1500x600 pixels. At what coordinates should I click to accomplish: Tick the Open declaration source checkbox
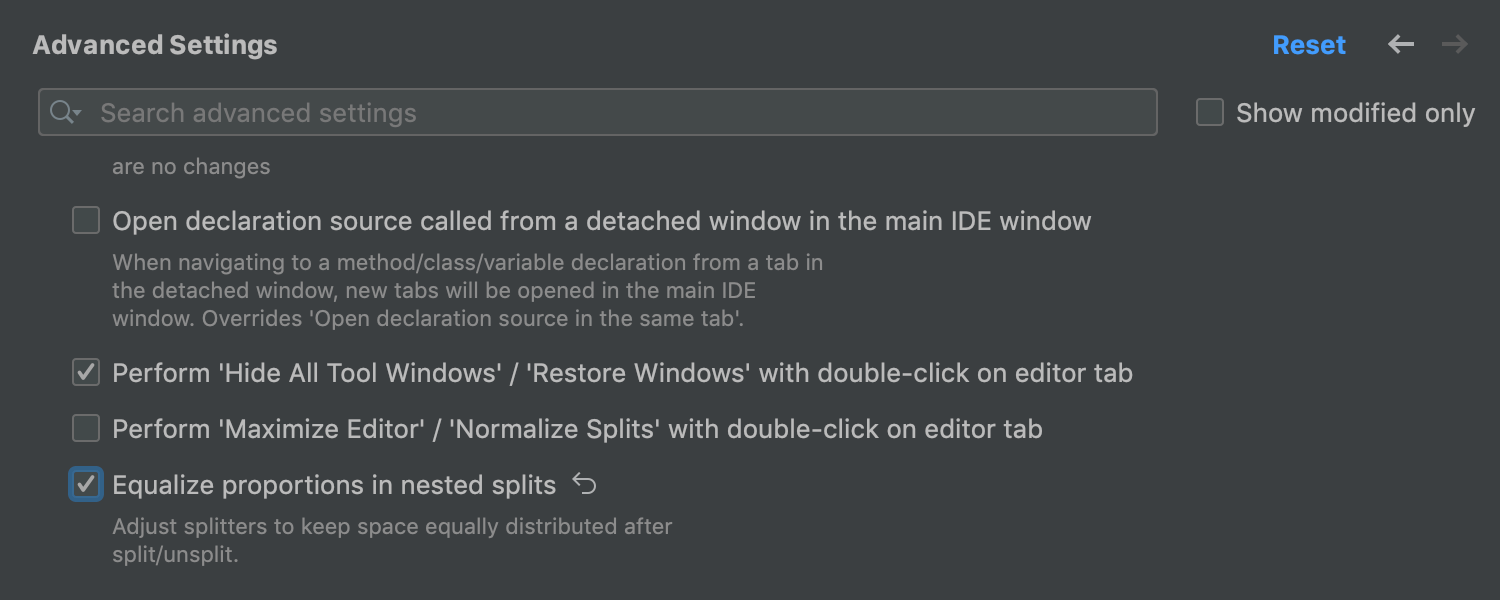86,221
